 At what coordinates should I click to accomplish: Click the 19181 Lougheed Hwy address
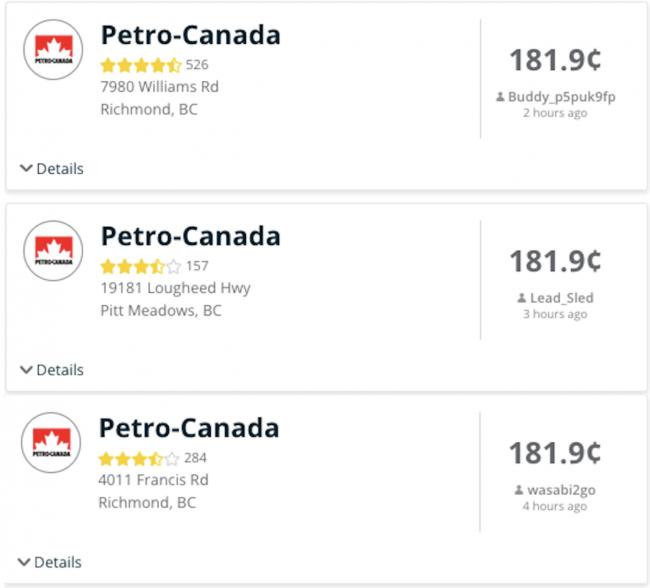pyautogui.click(x=175, y=288)
